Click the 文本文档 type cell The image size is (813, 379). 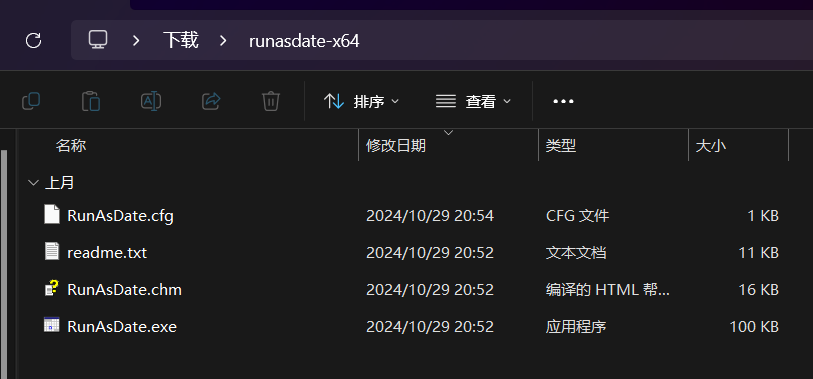(x=576, y=252)
